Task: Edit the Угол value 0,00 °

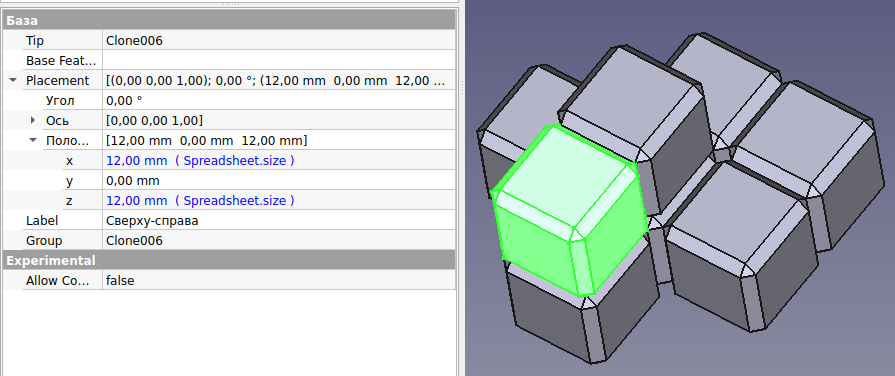Action: click(279, 100)
